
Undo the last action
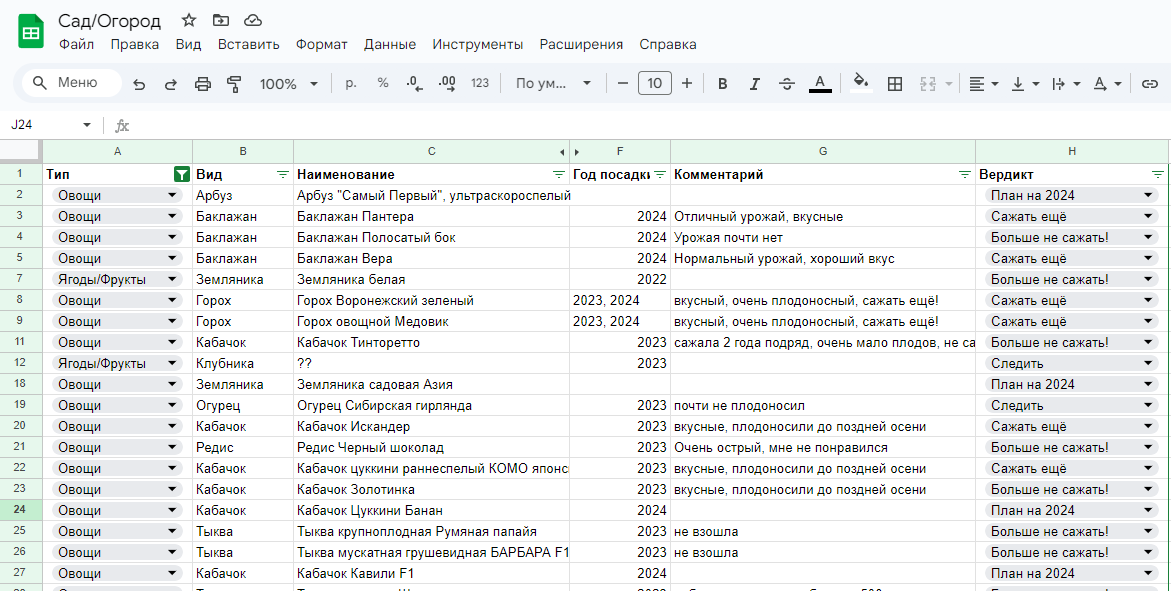141,83
